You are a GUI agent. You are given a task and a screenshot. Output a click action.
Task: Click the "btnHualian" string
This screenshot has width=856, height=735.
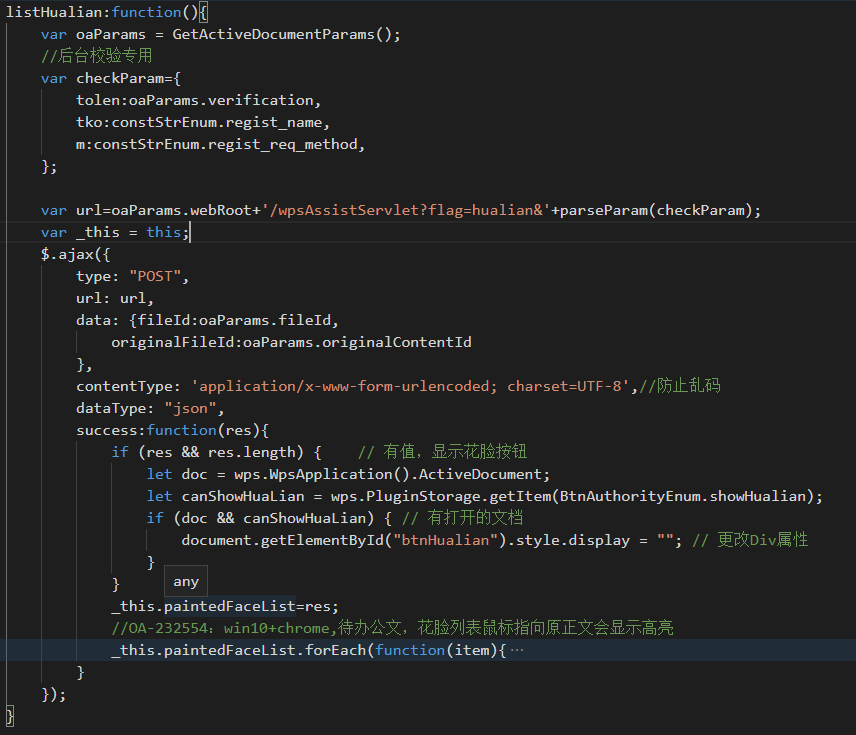(445, 540)
